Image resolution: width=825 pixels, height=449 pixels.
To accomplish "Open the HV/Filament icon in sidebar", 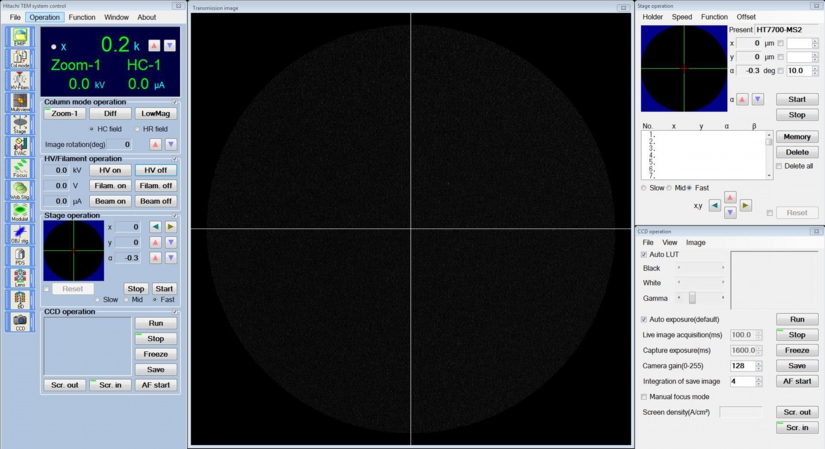I will [19, 81].
